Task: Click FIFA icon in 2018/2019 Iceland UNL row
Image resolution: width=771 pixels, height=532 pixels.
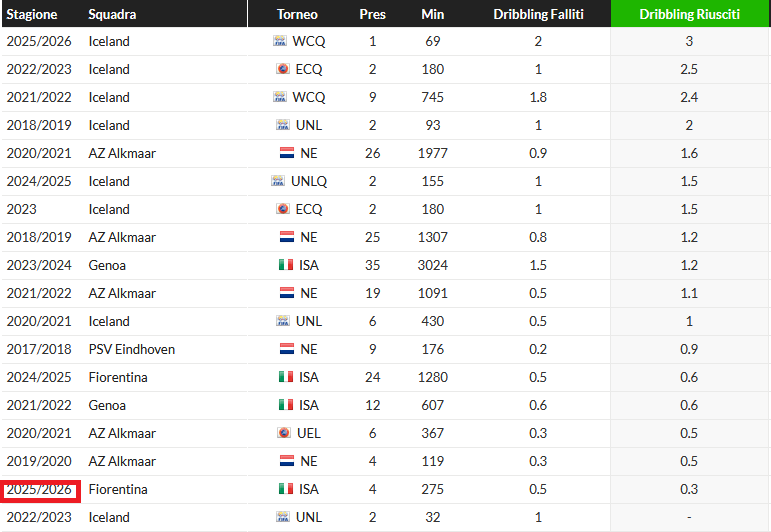Action: click(284, 126)
